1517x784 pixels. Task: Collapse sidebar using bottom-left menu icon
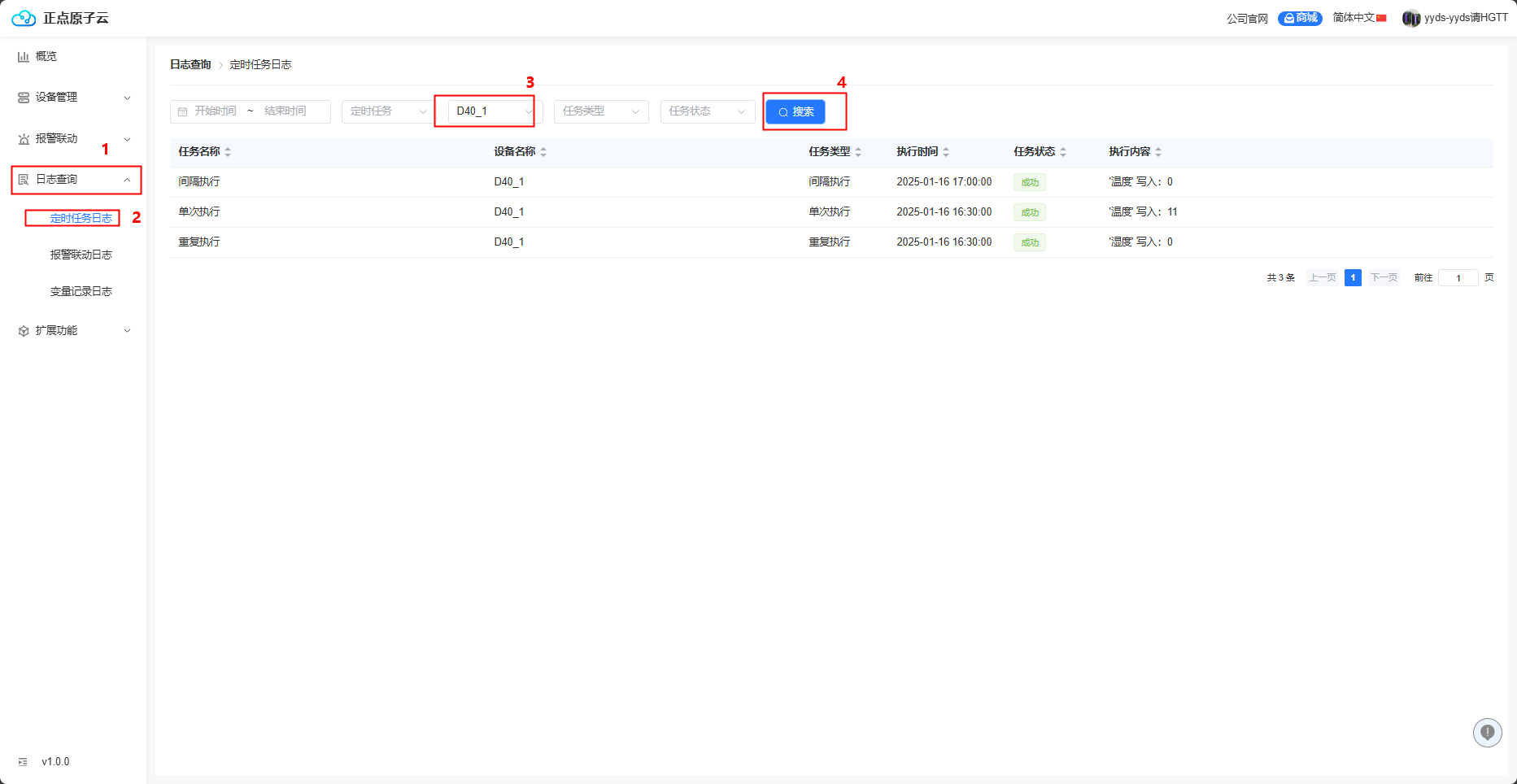23,762
